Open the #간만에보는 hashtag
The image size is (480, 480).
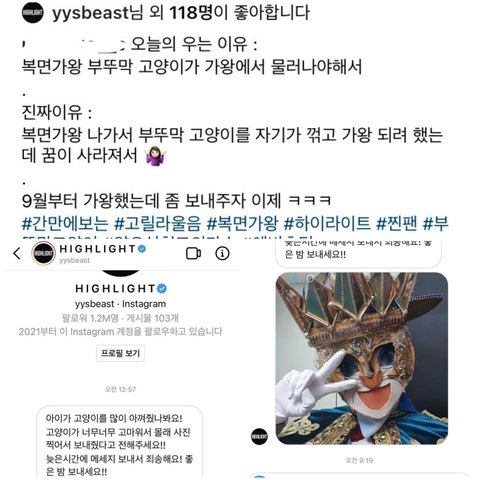click(65, 223)
